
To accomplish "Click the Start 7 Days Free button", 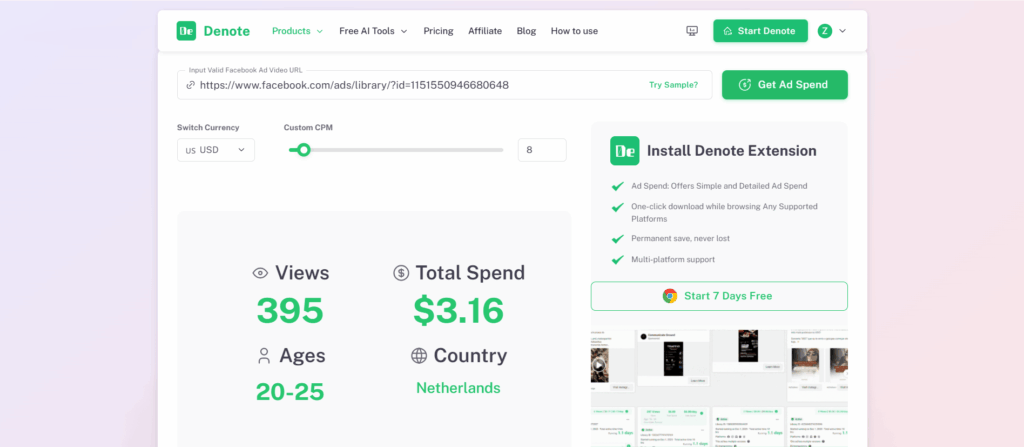I will [x=719, y=296].
